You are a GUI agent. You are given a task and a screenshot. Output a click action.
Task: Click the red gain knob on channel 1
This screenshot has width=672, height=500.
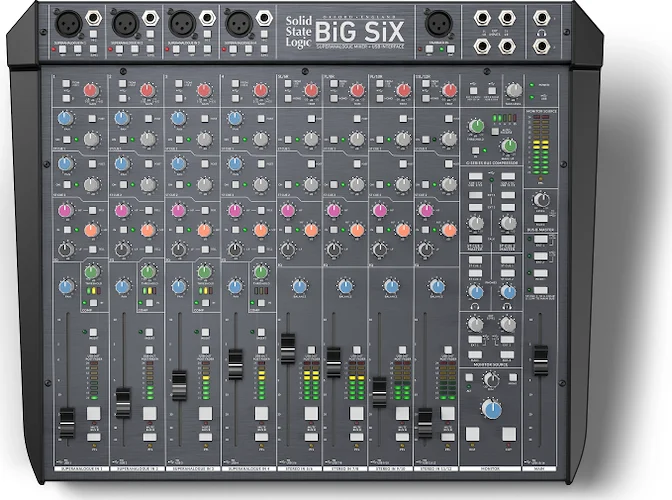91,90
